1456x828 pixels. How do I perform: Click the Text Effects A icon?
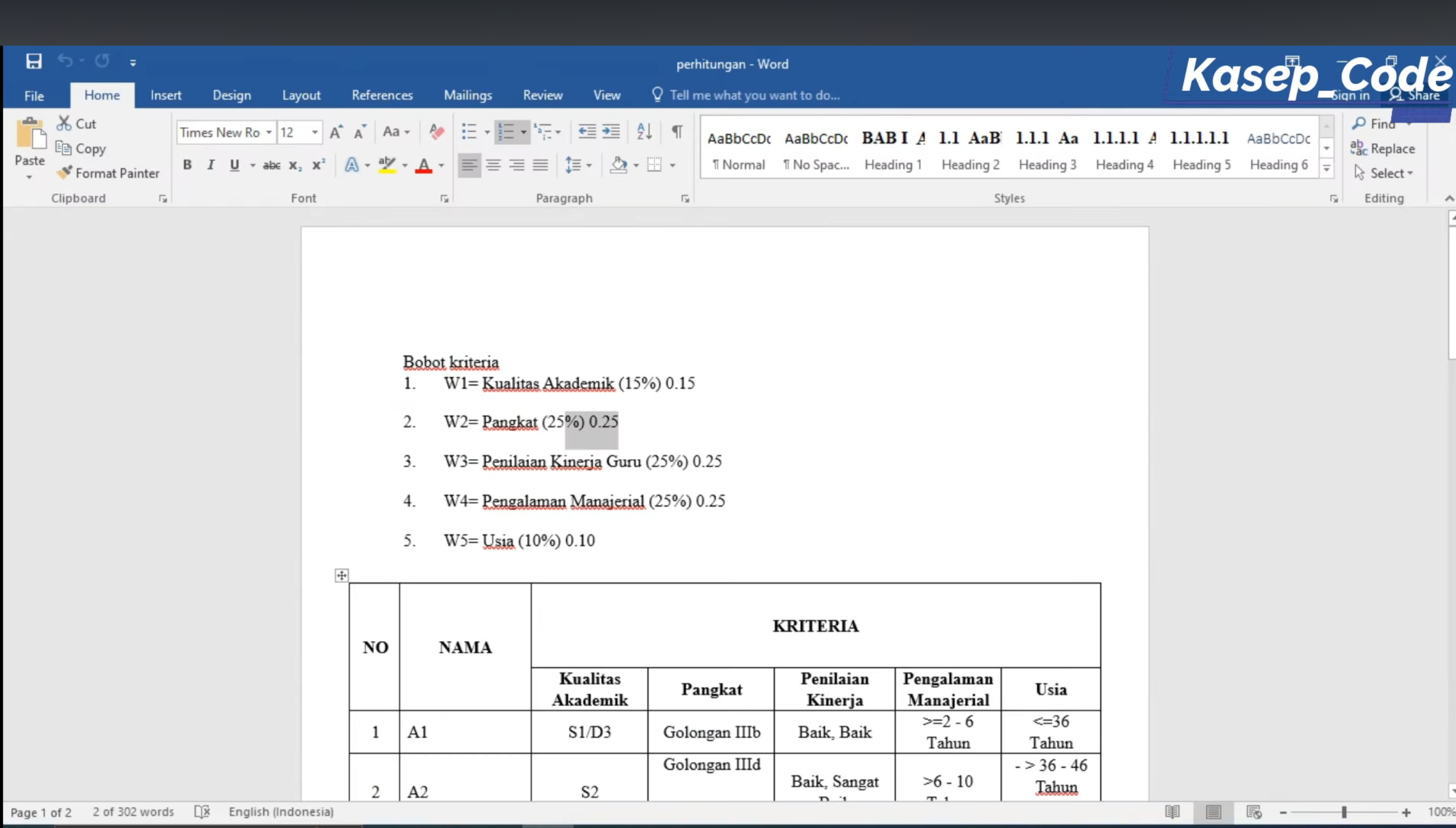point(352,165)
